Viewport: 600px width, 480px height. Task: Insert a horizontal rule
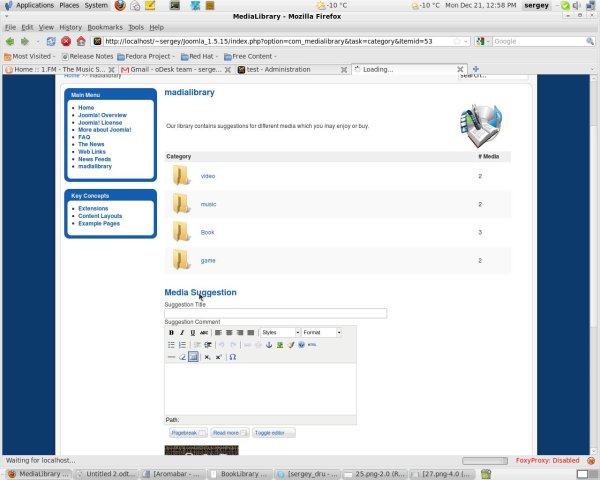coord(171,357)
